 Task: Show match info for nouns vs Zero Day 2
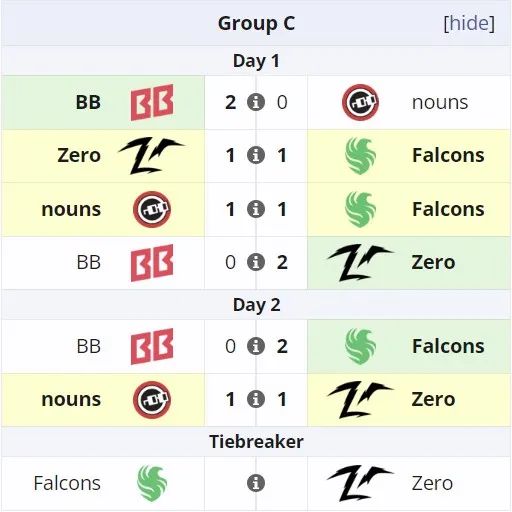coord(256,399)
